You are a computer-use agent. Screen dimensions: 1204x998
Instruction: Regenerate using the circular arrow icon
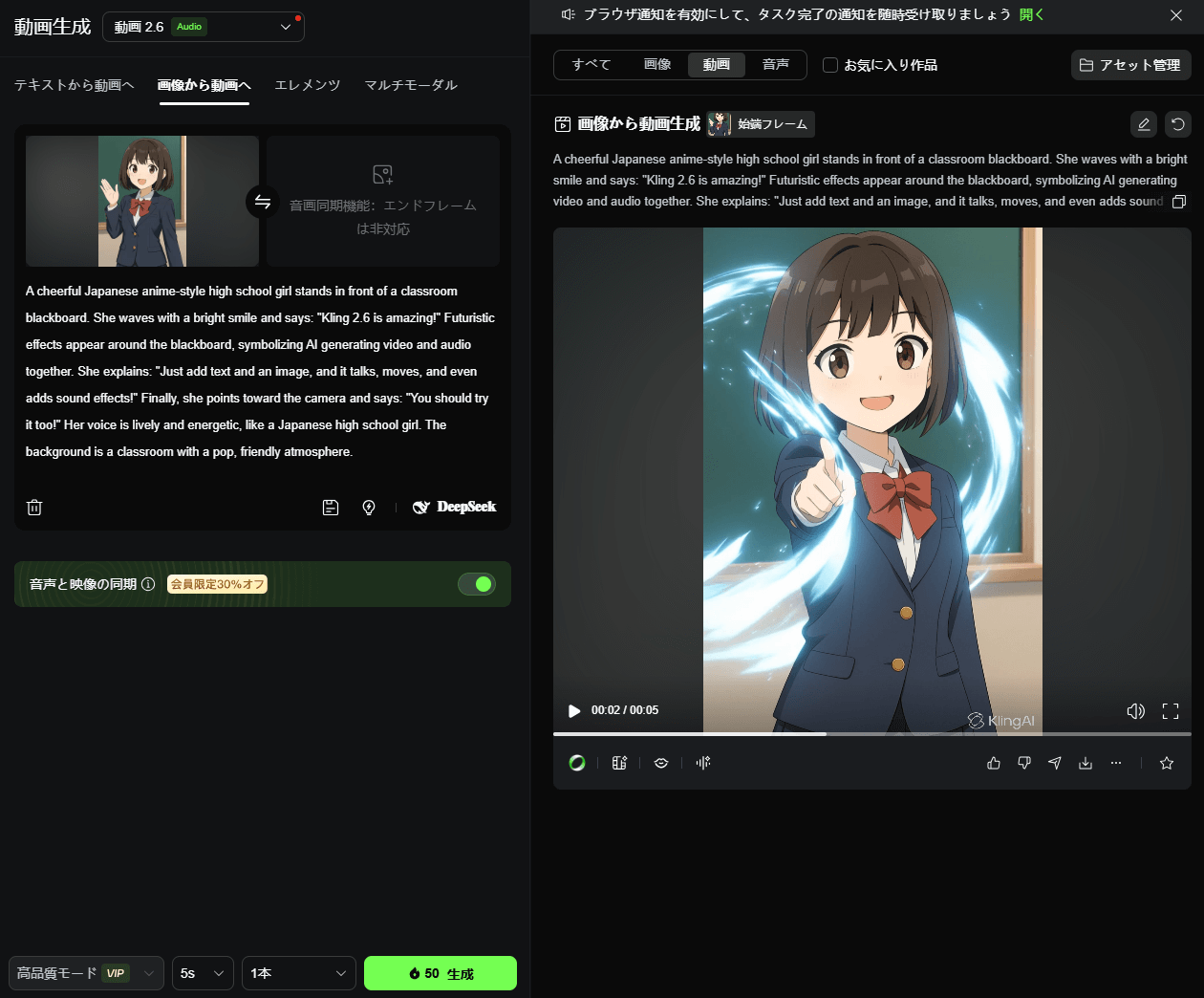tap(1178, 123)
